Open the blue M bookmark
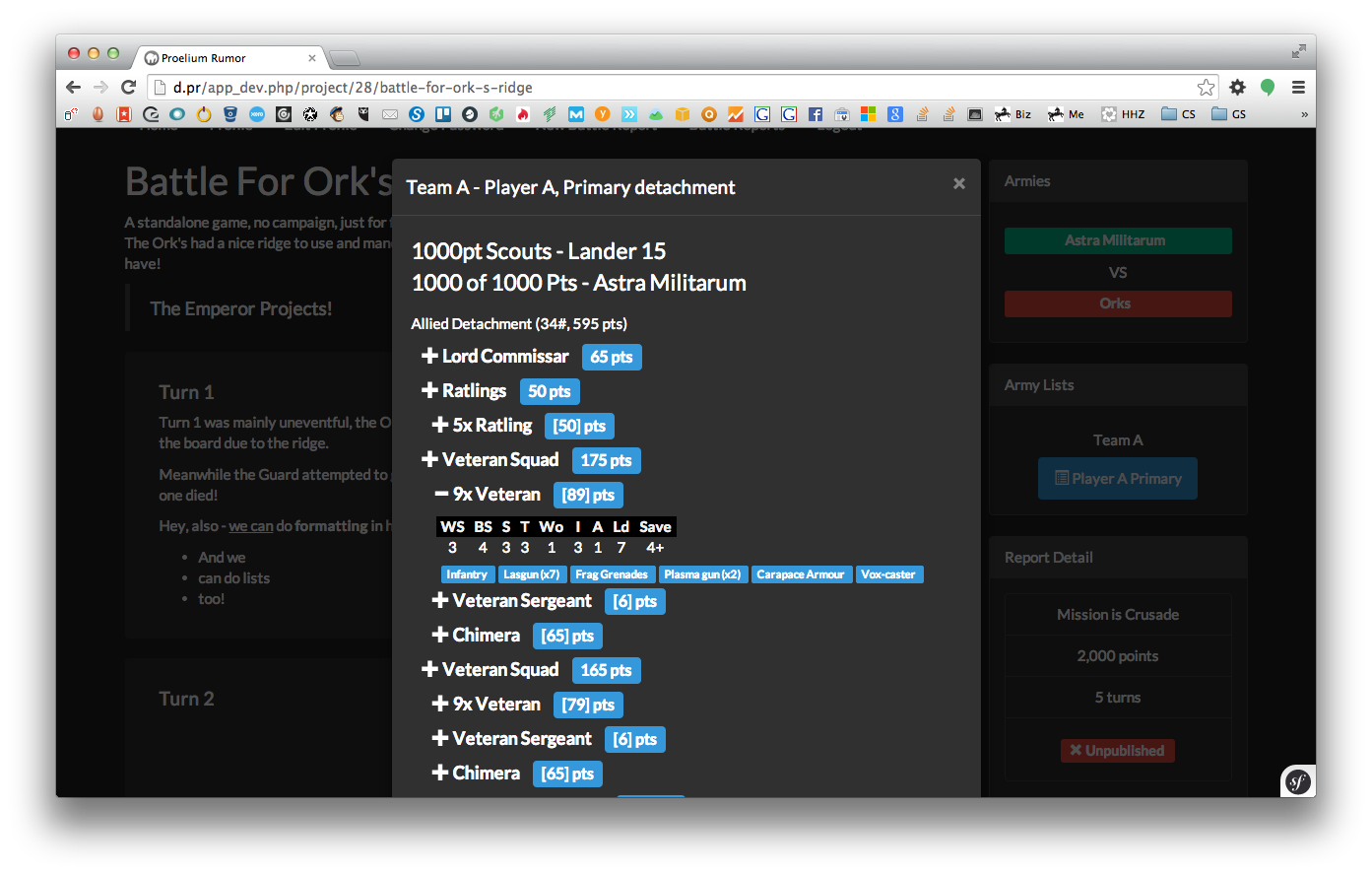Image resolution: width=1372 pixels, height=875 pixels. pyautogui.click(x=576, y=114)
